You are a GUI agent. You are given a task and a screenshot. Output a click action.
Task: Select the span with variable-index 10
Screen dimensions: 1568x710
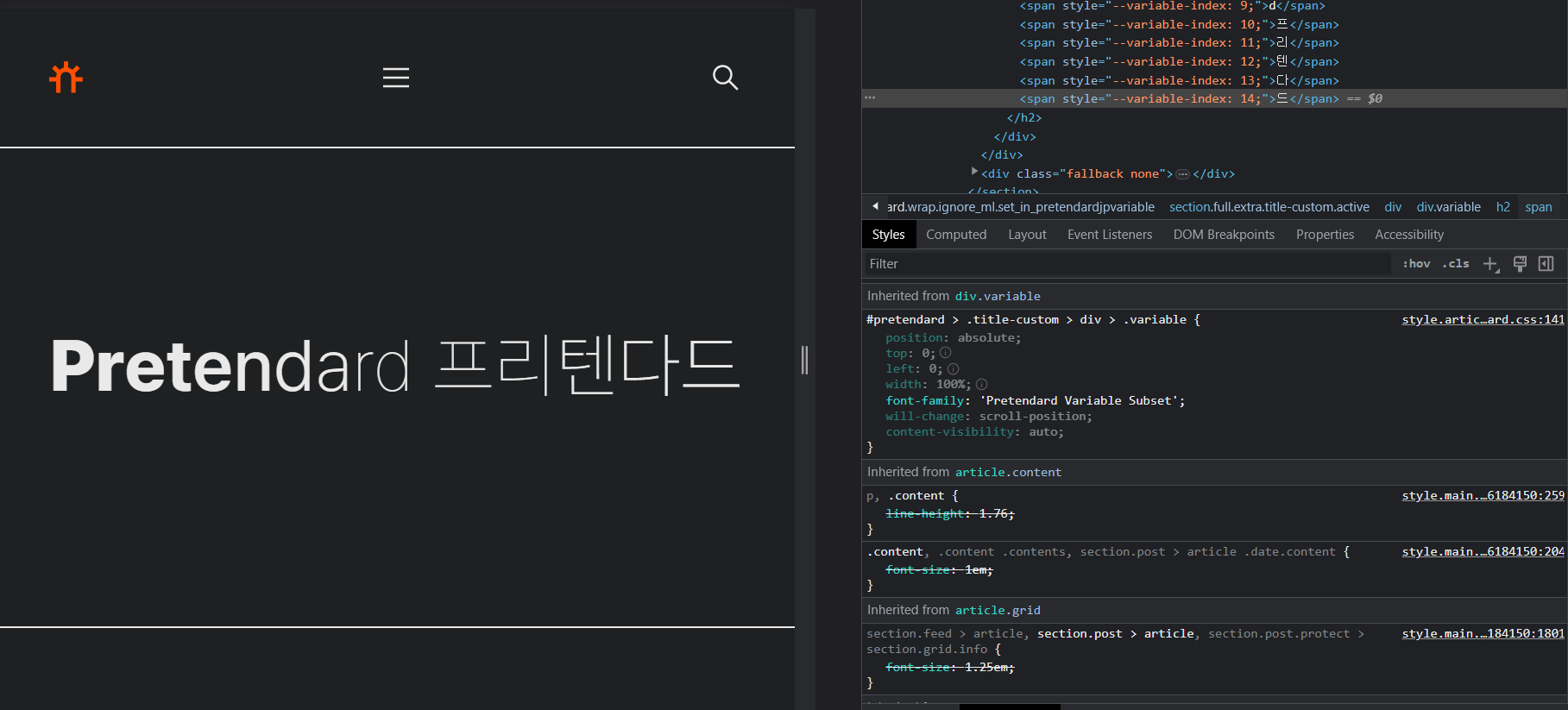[x=1179, y=24]
